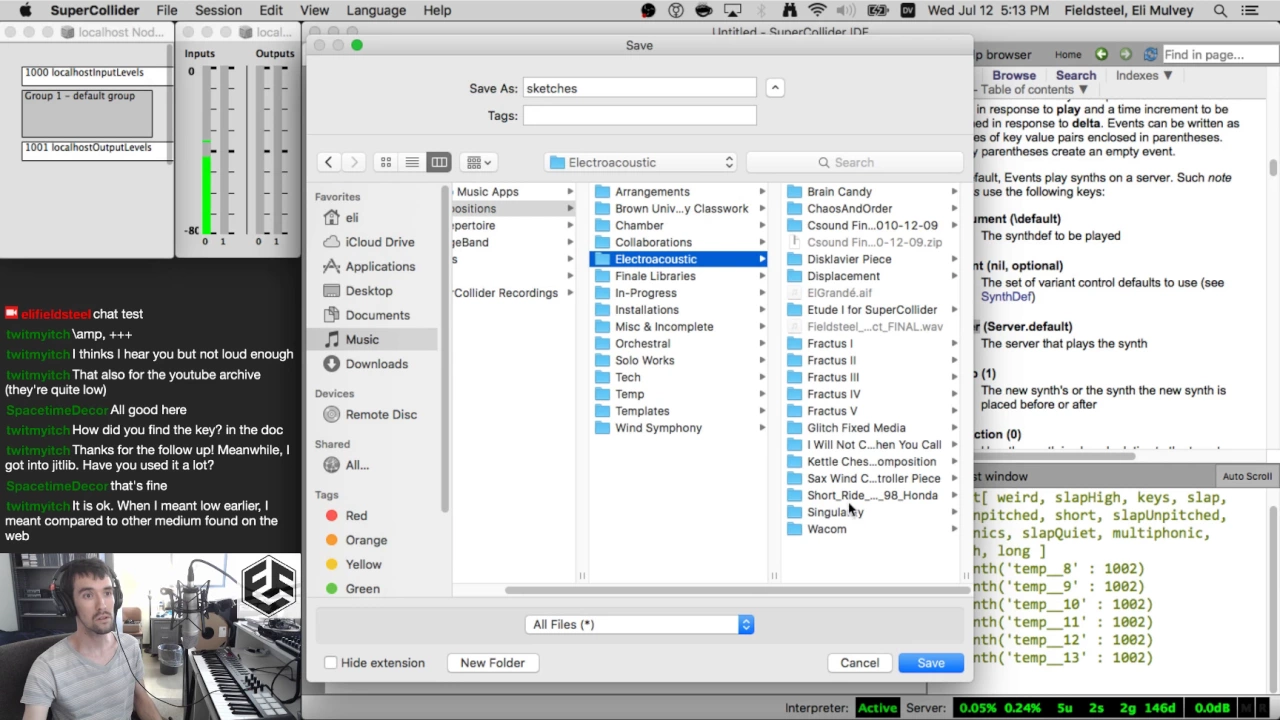
Task: Open the All Files format dropdown
Action: (x=639, y=624)
